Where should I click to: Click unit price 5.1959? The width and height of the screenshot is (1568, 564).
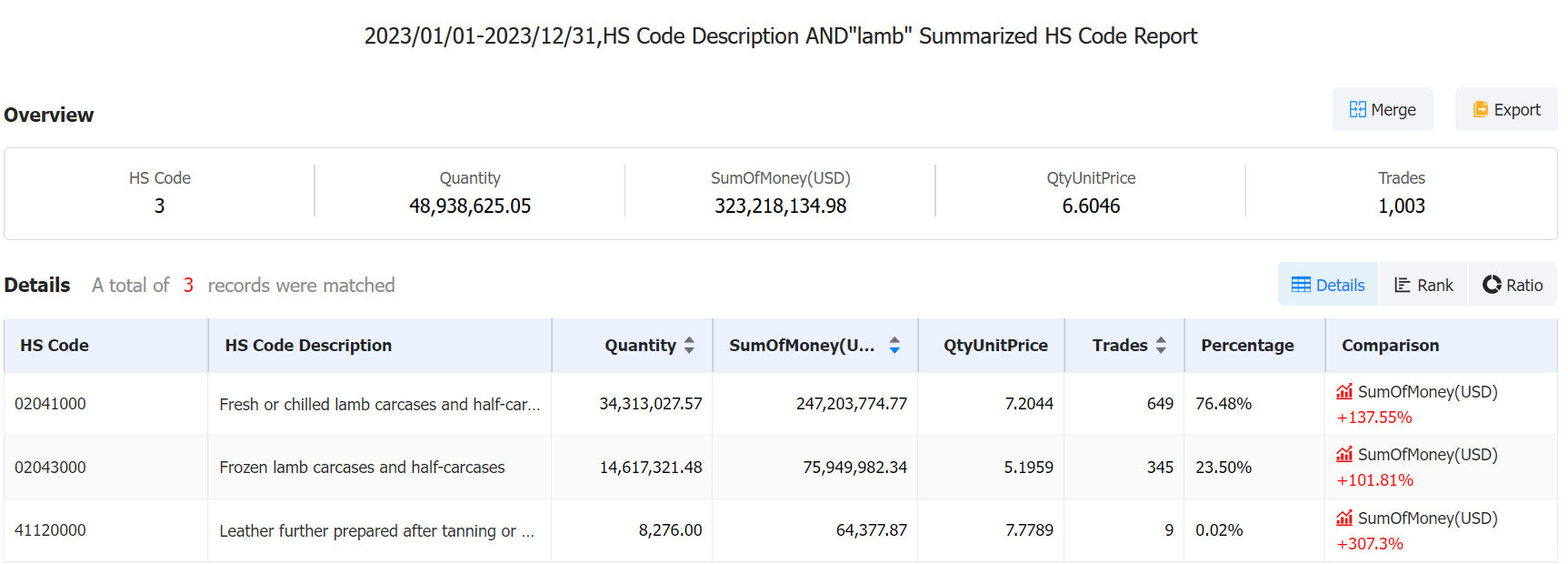(x=1029, y=468)
